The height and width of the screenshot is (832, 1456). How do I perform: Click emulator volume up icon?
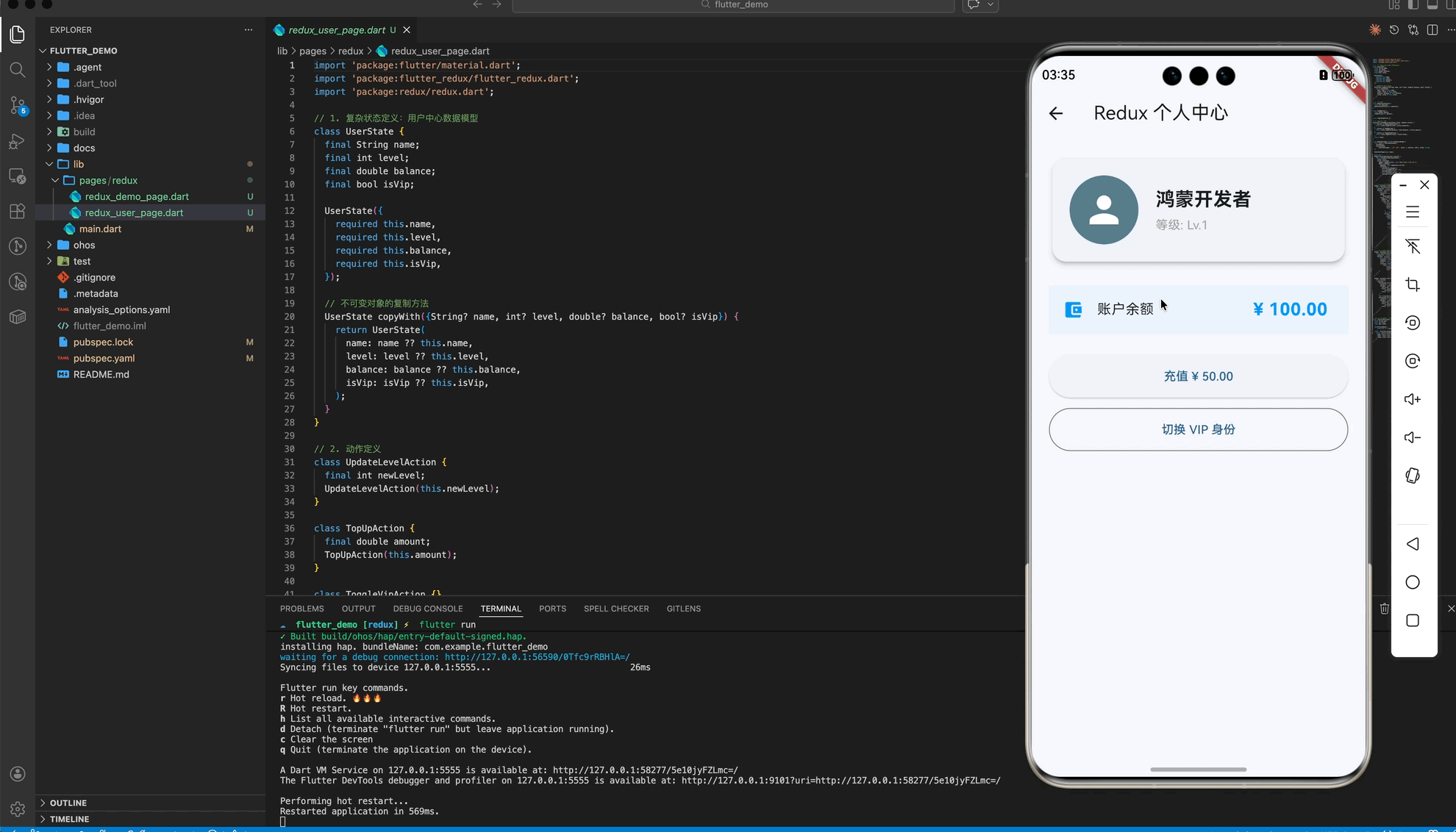1412,399
